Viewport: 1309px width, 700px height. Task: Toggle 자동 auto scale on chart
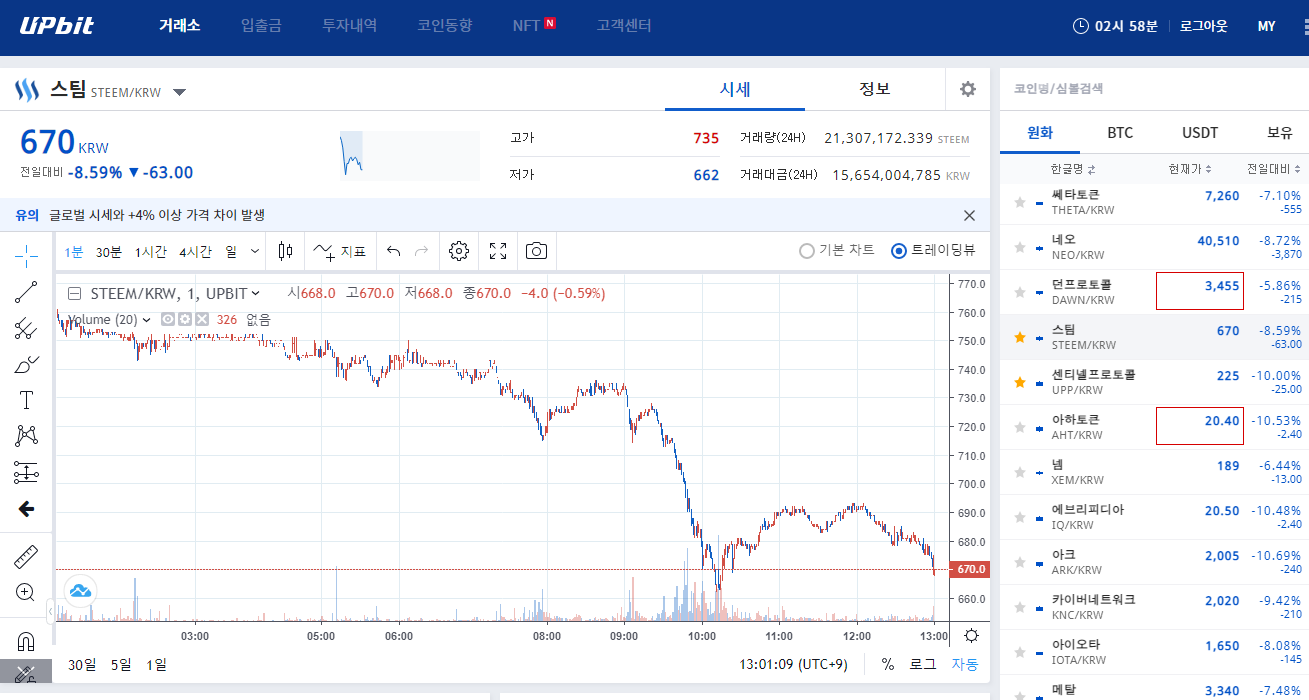pyautogui.click(x=964, y=664)
